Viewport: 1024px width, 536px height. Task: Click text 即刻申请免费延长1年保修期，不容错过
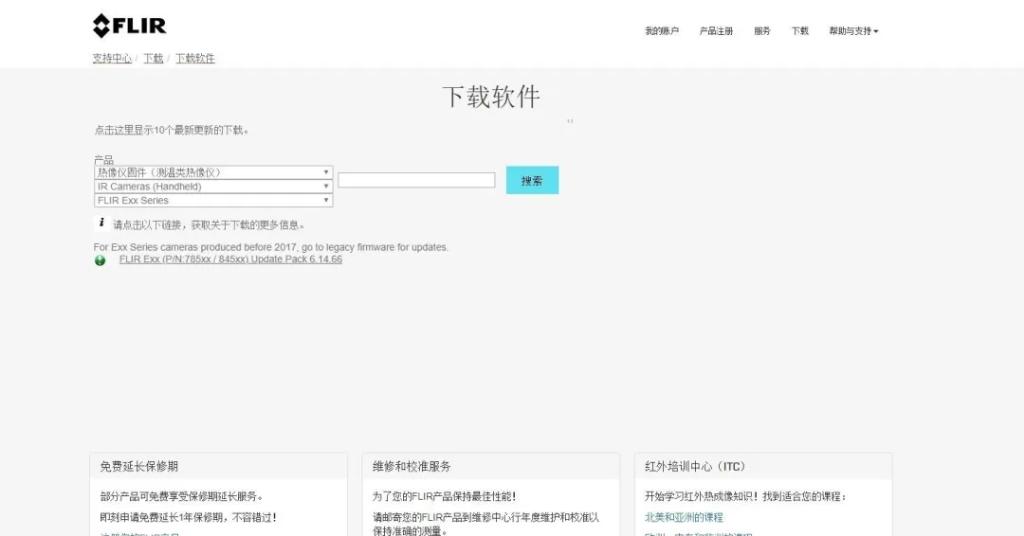tap(188, 517)
